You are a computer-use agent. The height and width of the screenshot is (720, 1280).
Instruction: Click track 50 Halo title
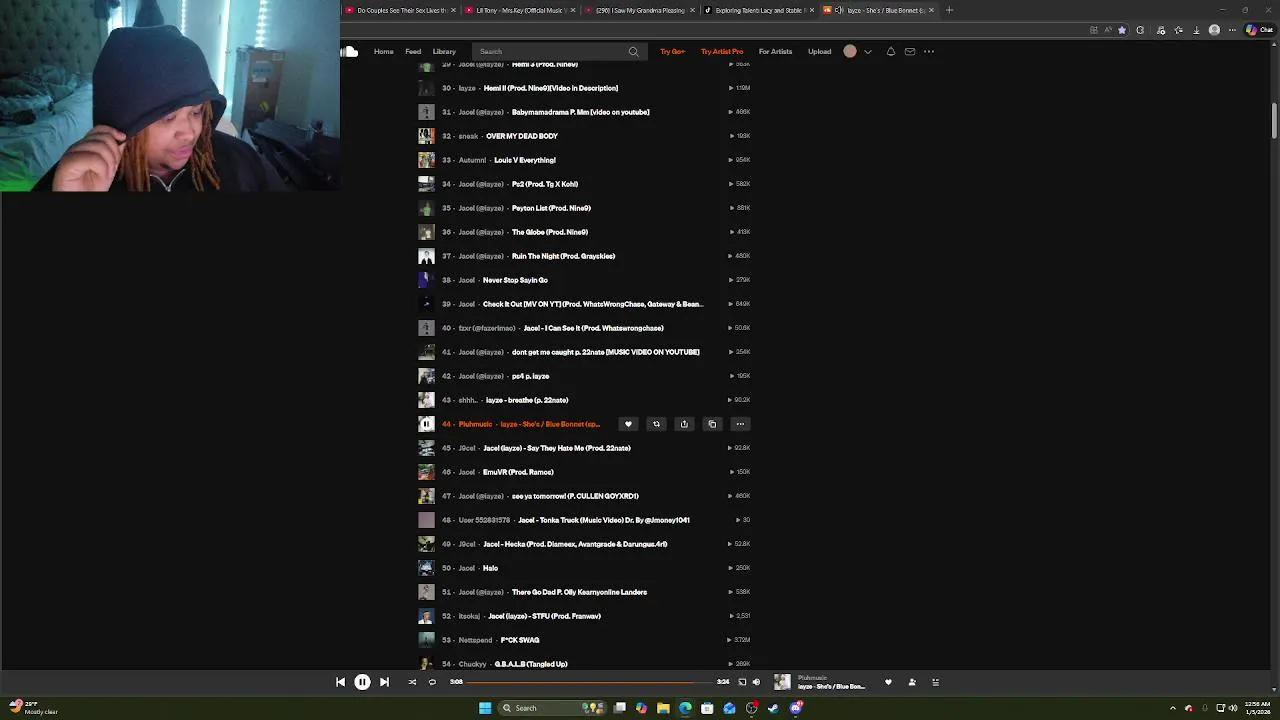point(490,568)
